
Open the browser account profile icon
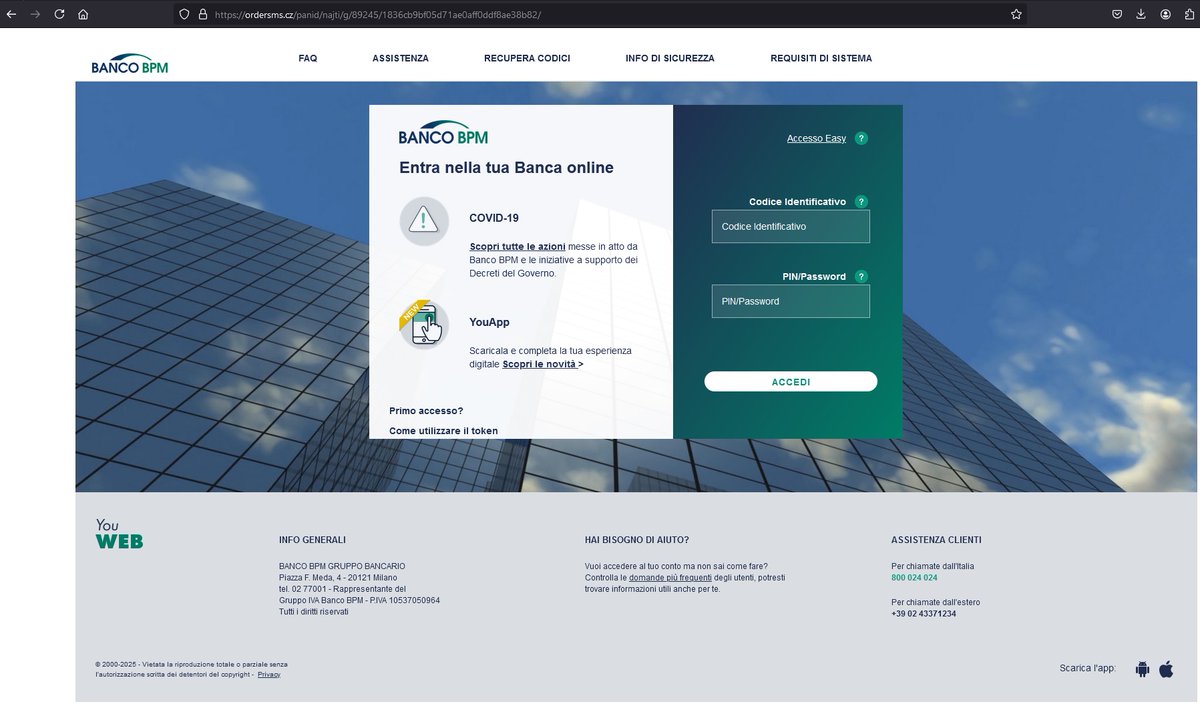[x=1165, y=14]
